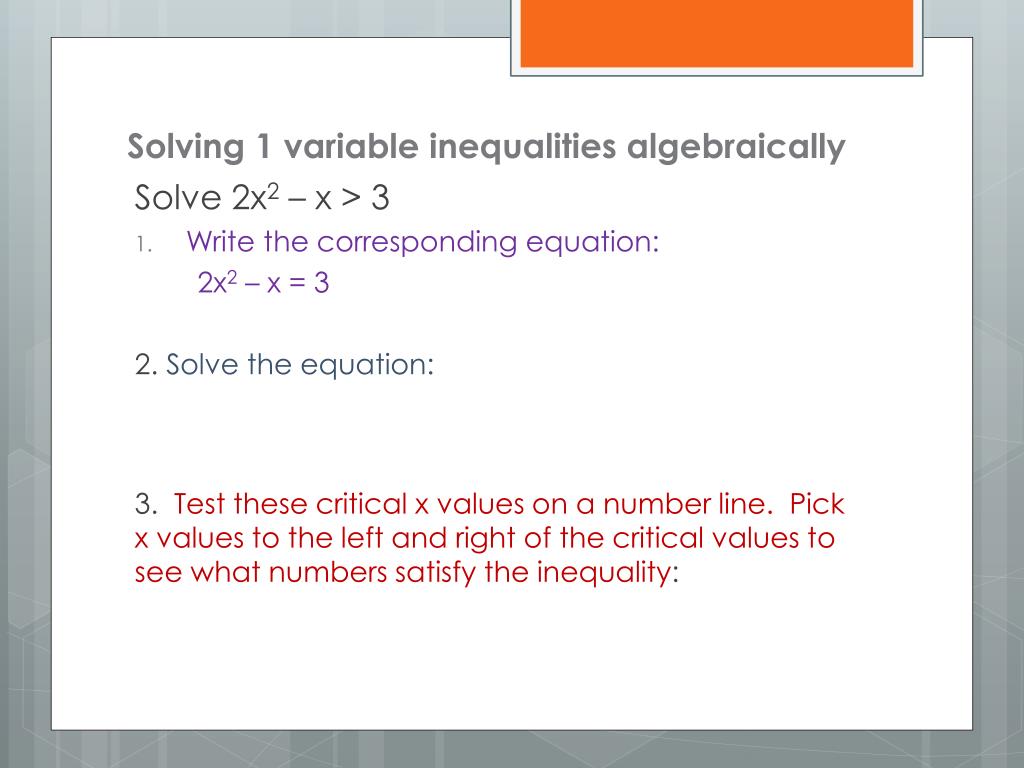Click the "Solve 2x² – x > 3" line
Viewport: 1024px width, 768px height.
261,198
